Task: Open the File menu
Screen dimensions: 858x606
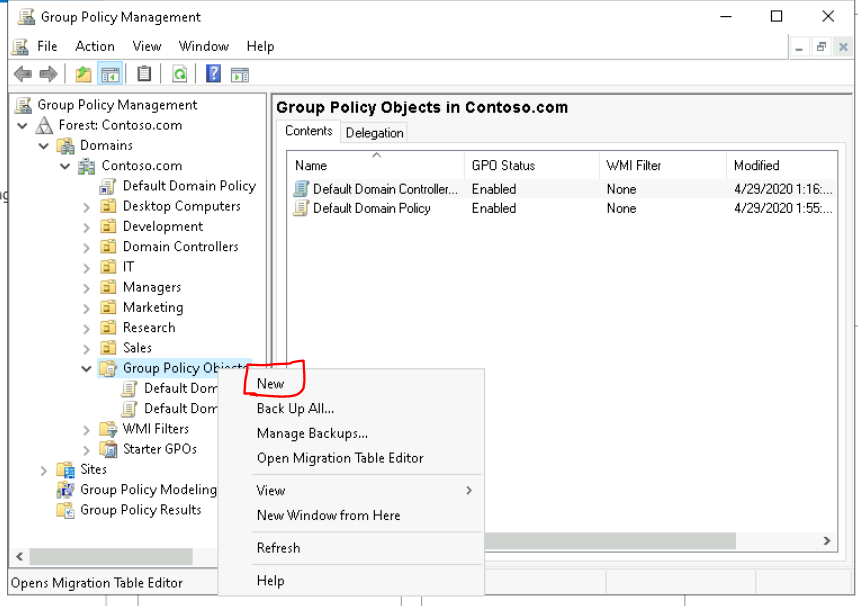Action: tap(47, 47)
